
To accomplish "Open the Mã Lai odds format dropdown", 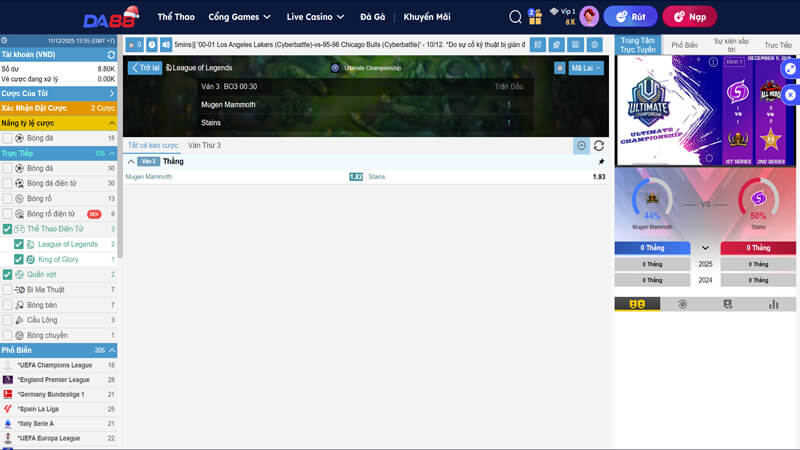I will click(586, 68).
